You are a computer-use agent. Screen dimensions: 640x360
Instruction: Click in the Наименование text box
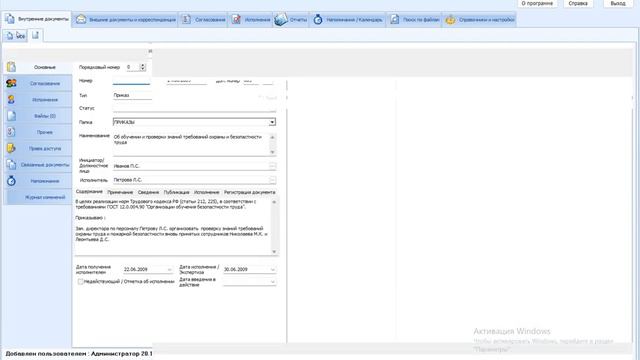tap(191, 144)
